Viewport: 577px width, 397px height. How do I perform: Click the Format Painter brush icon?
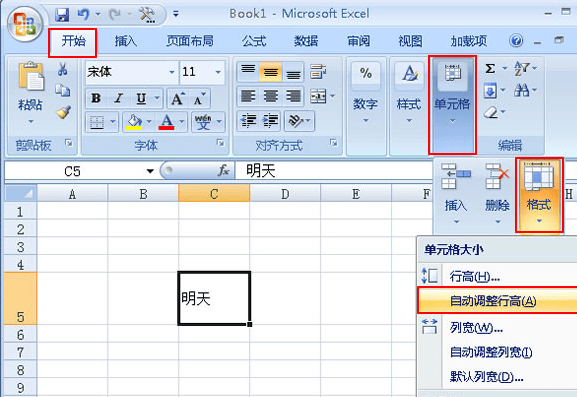coord(63,112)
